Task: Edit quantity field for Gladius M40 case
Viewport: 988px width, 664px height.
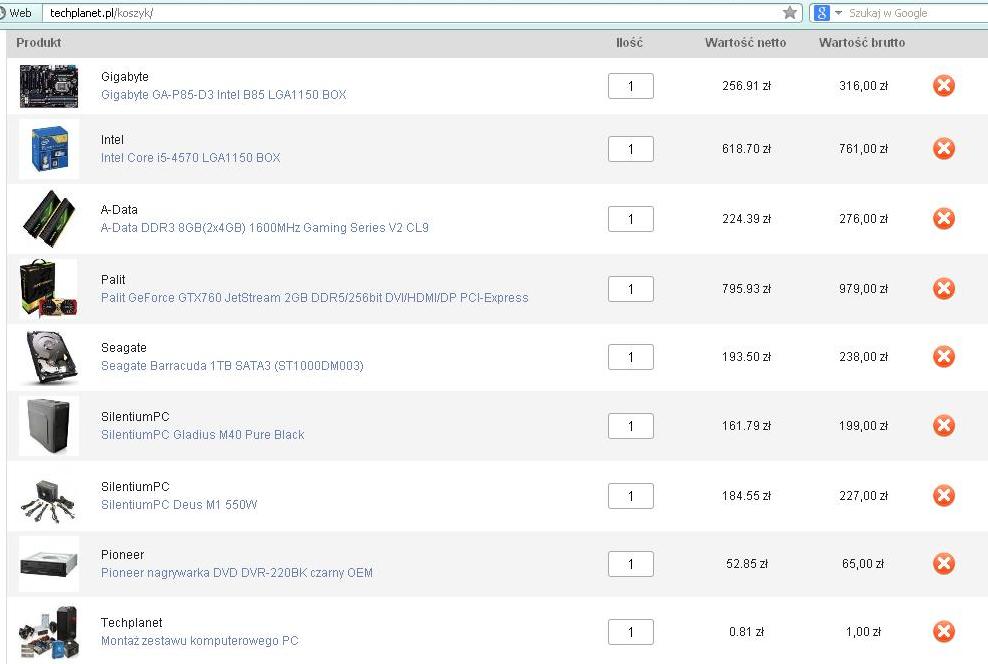Action: (x=631, y=426)
